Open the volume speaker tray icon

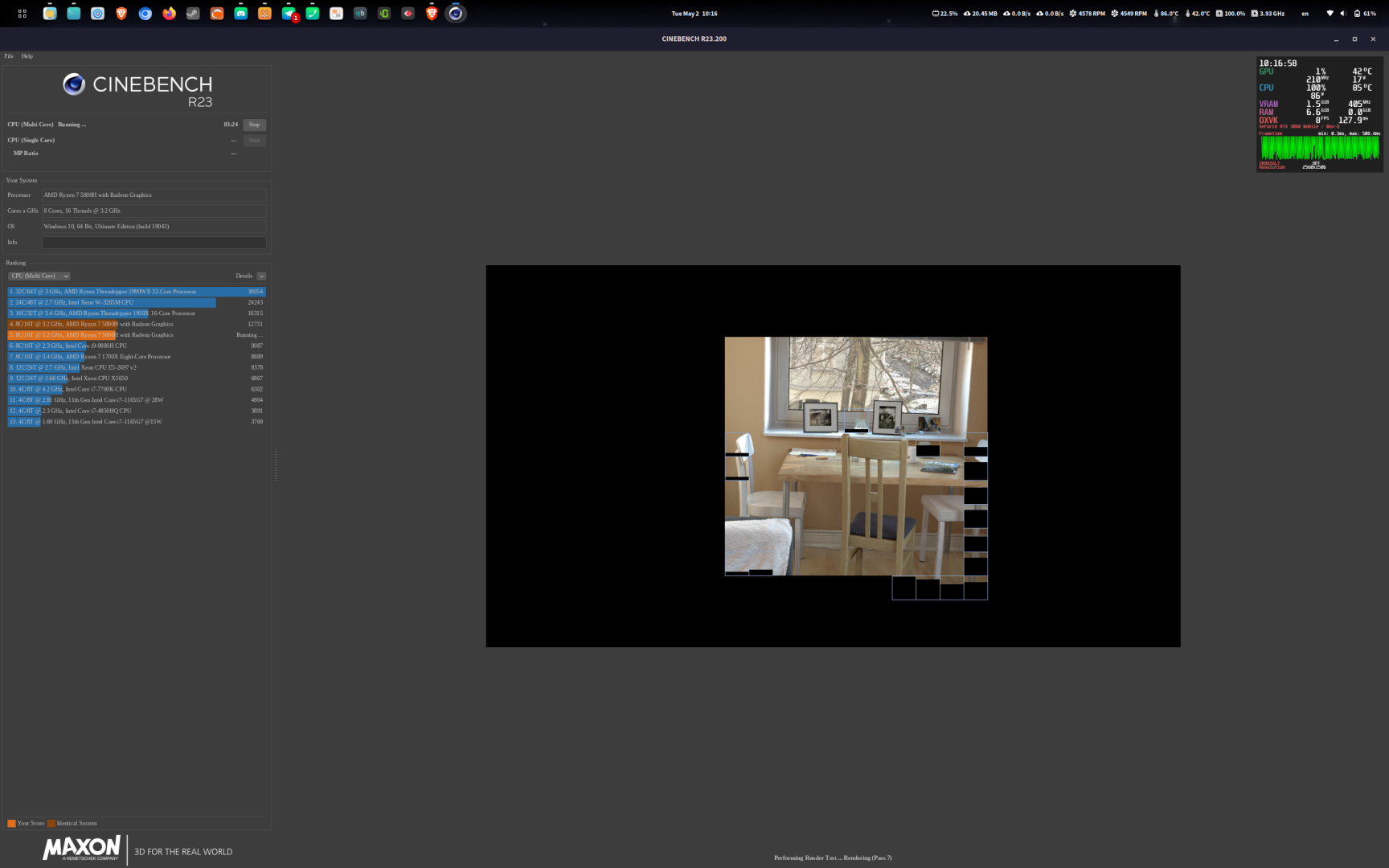click(1342, 14)
